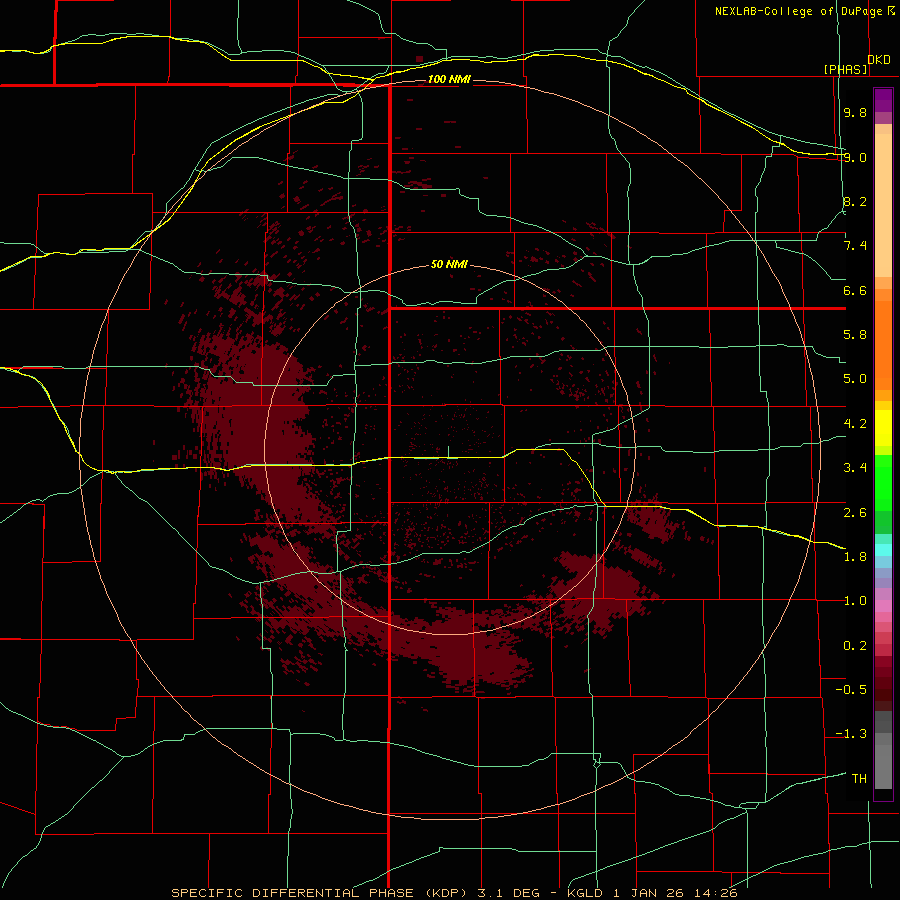Click the DKD label above the color scale
The height and width of the screenshot is (900, 900).
[x=879, y=60]
